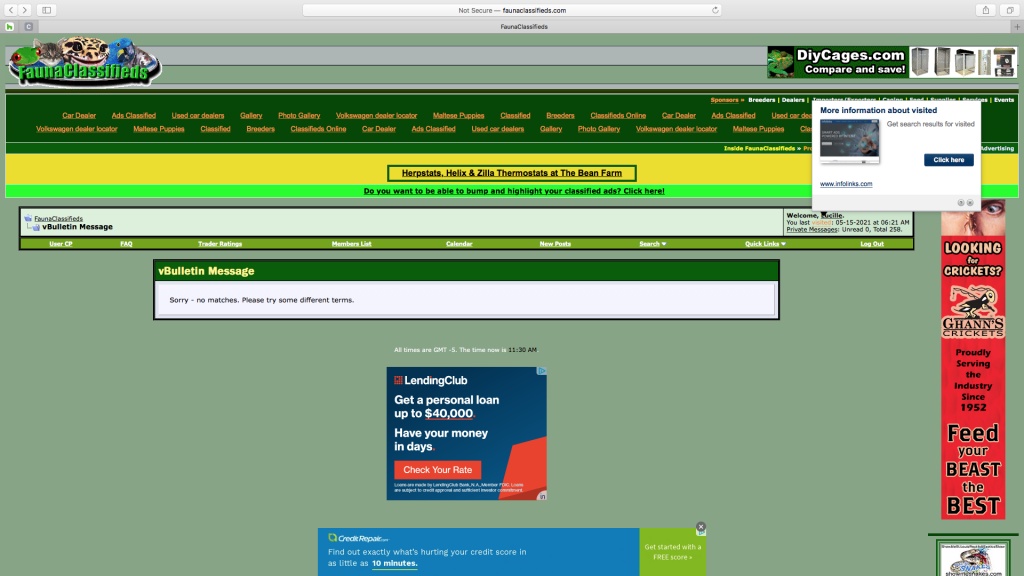Click the FaunaClassifieds logo
The height and width of the screenshot is (576, 1024).
(85, 62)
